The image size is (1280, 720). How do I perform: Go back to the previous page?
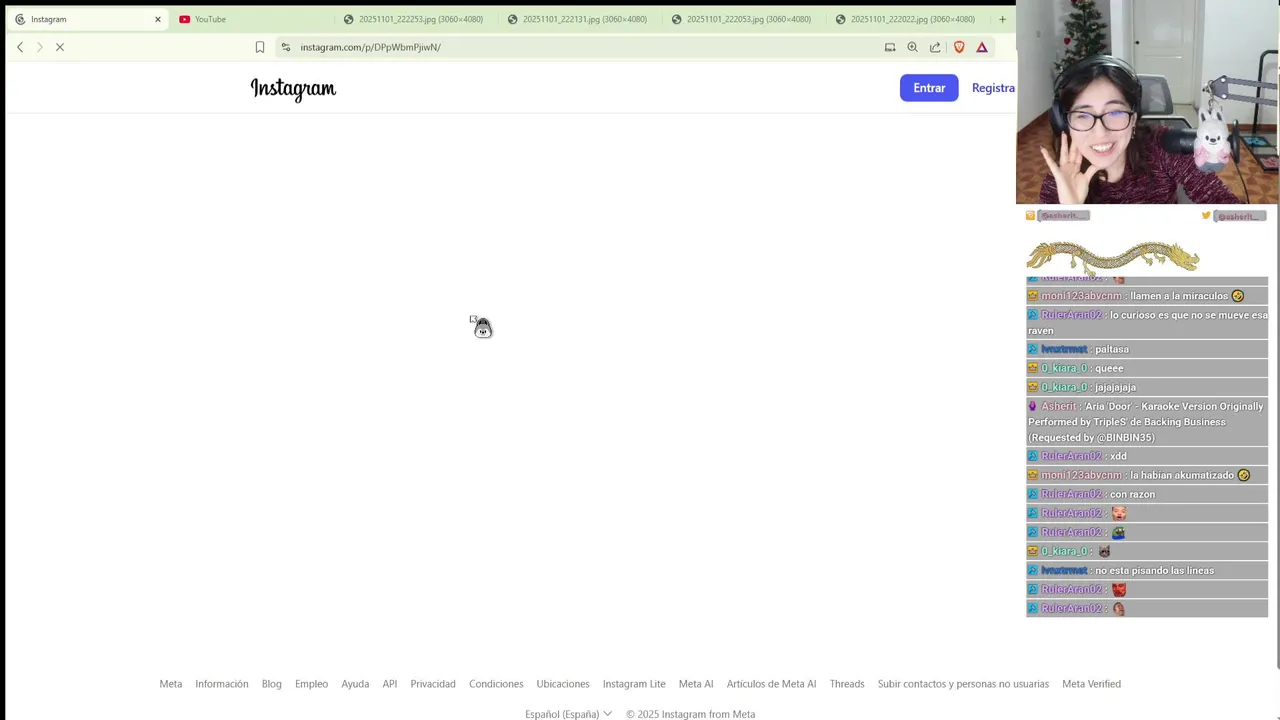20,47
